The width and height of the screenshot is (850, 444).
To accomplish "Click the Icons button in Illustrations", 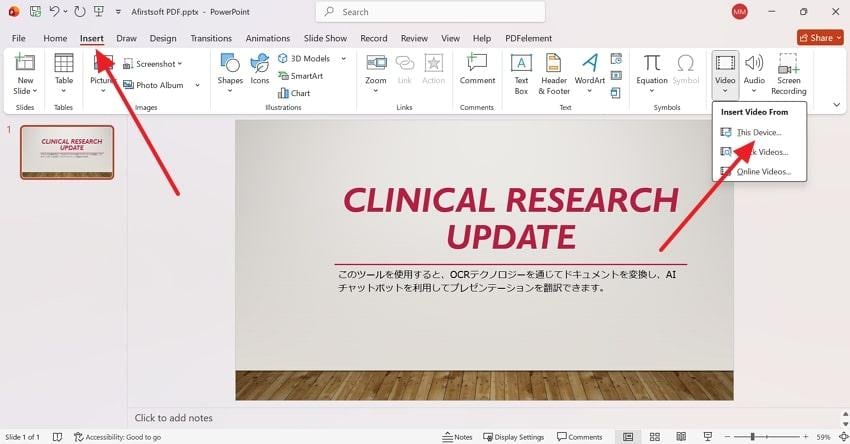I will click(260, 69).
